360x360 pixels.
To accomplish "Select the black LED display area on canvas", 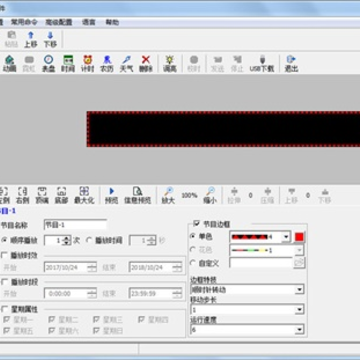I will [x=223, y=129].
